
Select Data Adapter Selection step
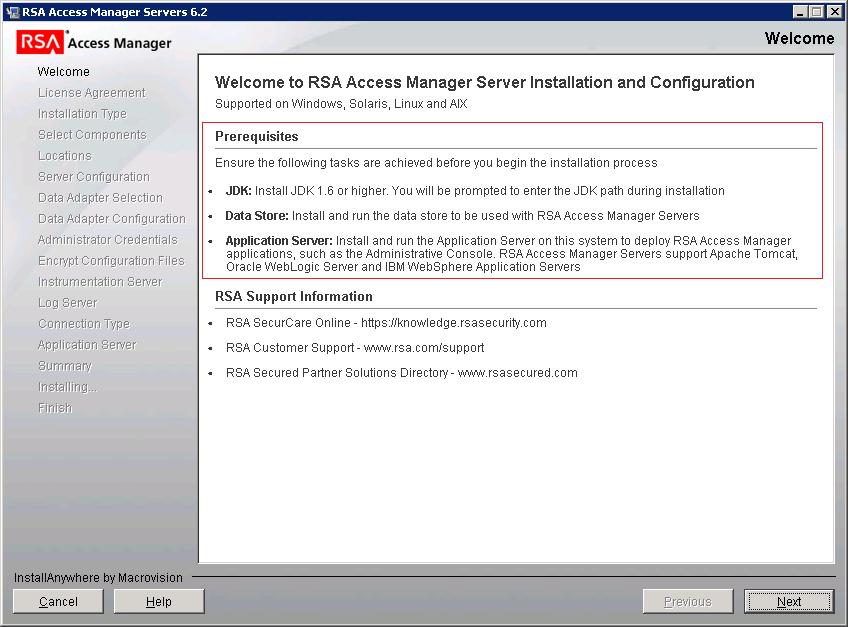coord(98,197)
